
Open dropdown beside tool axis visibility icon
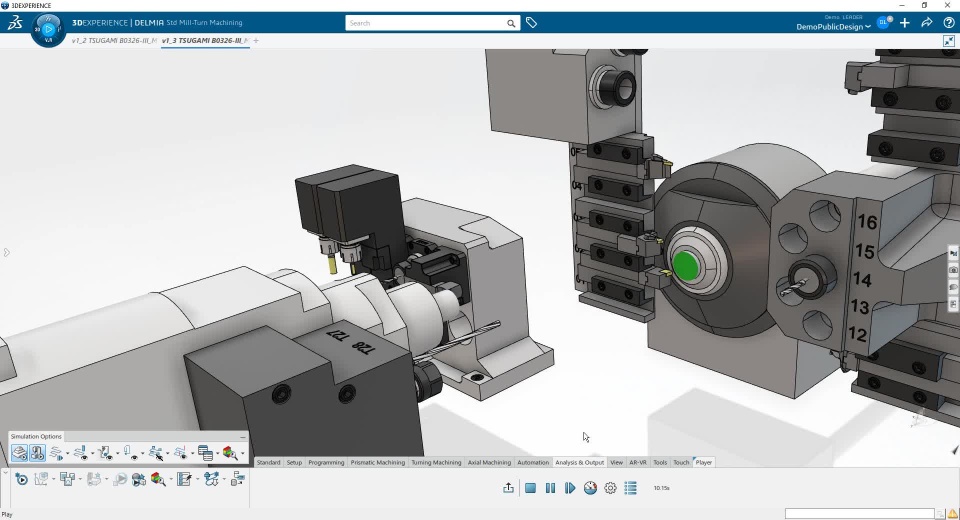(118, 453)
